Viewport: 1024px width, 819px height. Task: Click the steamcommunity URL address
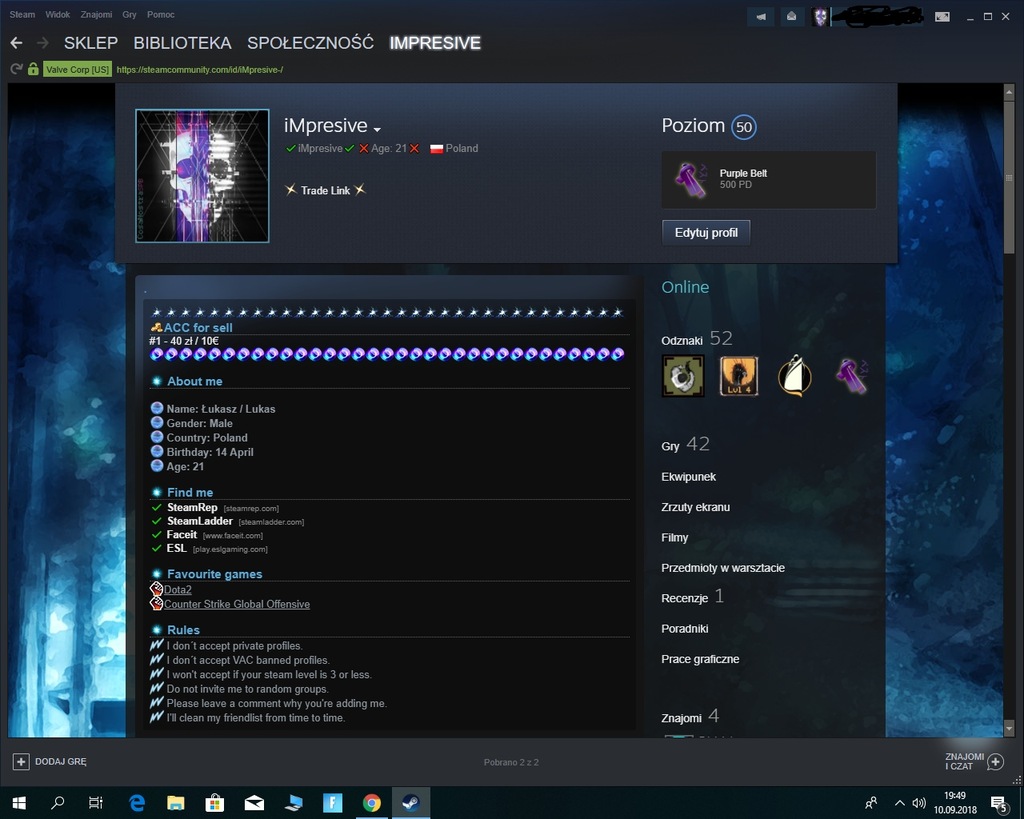200,69
